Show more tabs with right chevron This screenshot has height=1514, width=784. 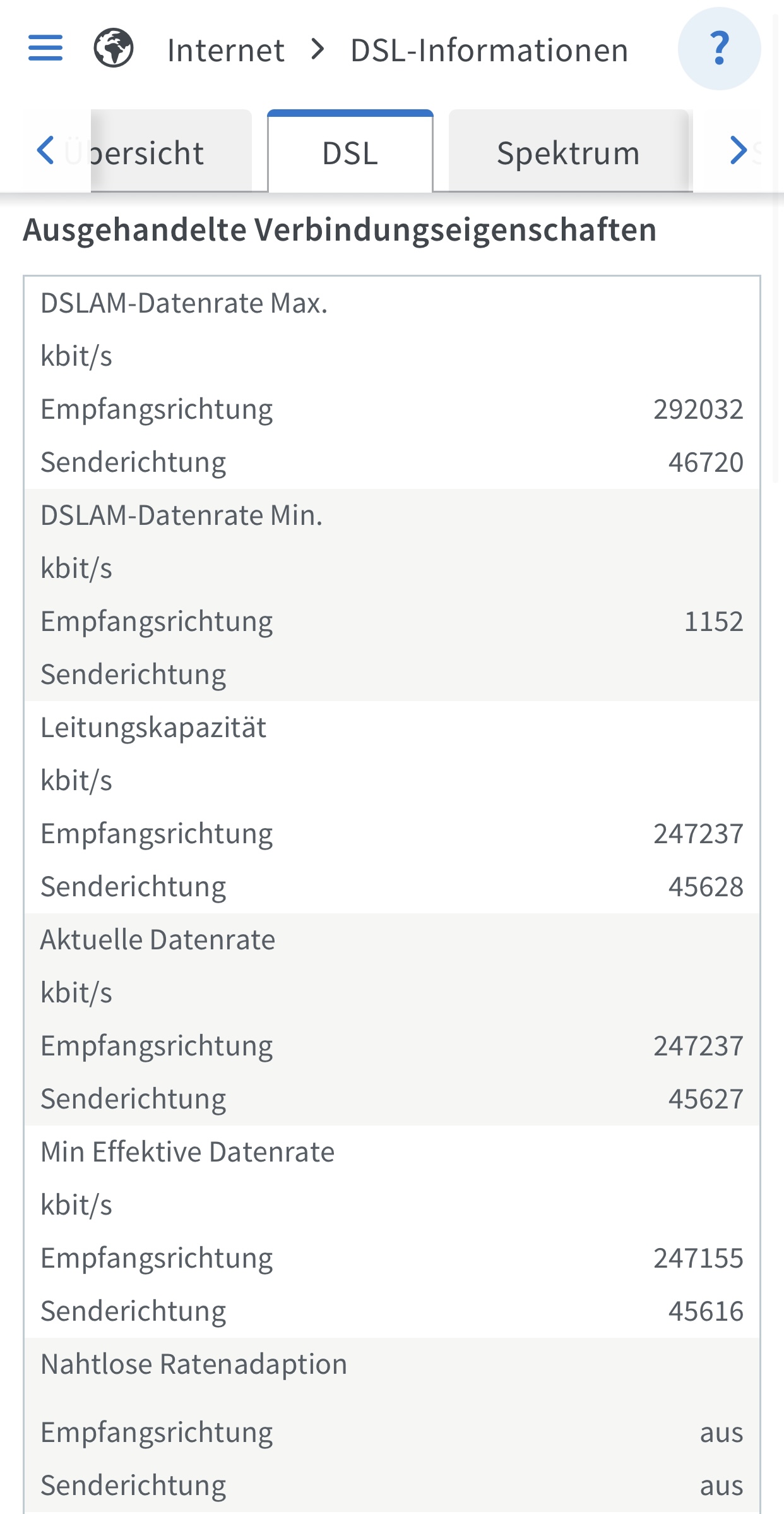click(x=738, y=150)
